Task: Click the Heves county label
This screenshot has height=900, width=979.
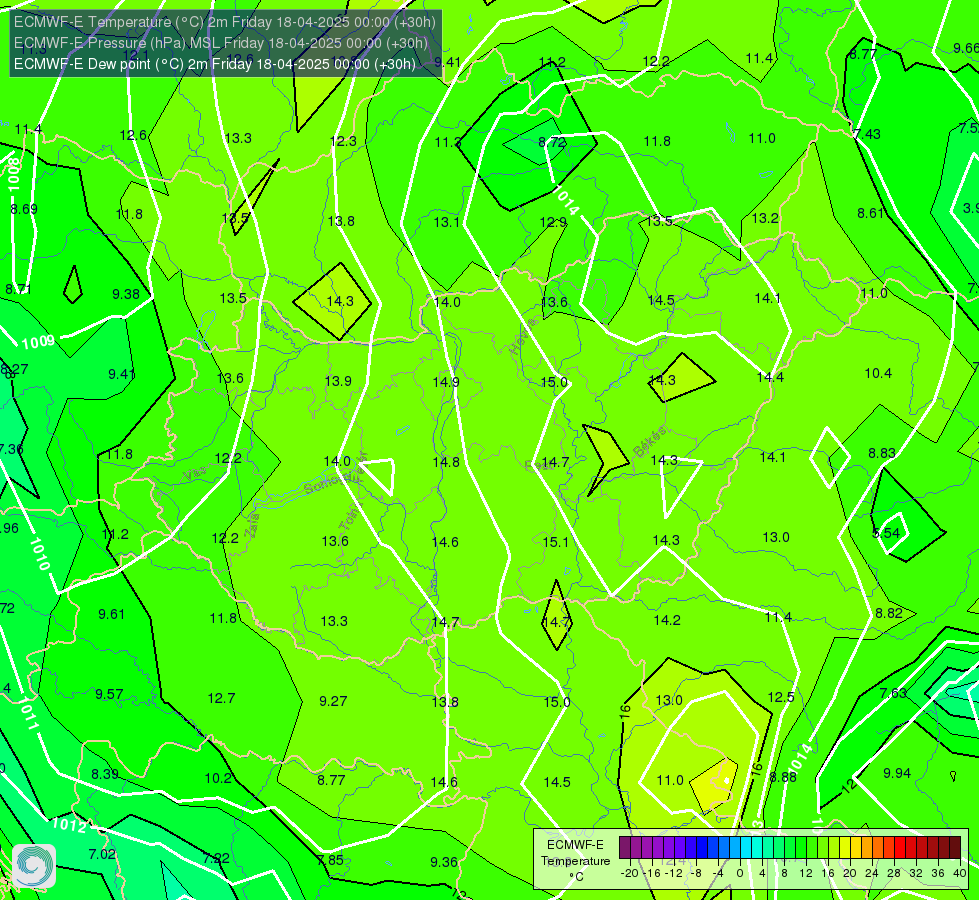Action: click(523, 336)
